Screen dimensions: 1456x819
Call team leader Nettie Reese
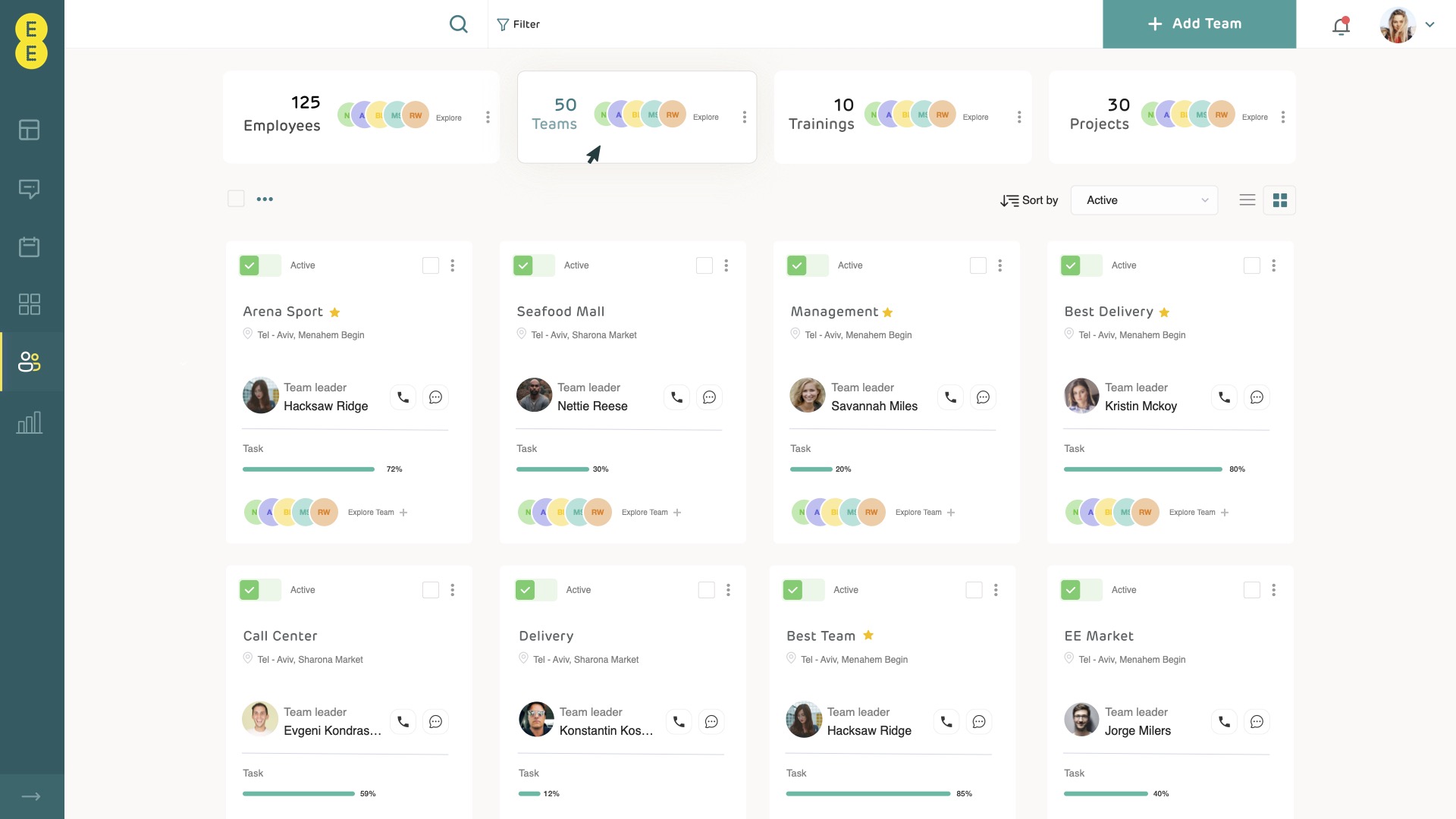pos(677,397)
